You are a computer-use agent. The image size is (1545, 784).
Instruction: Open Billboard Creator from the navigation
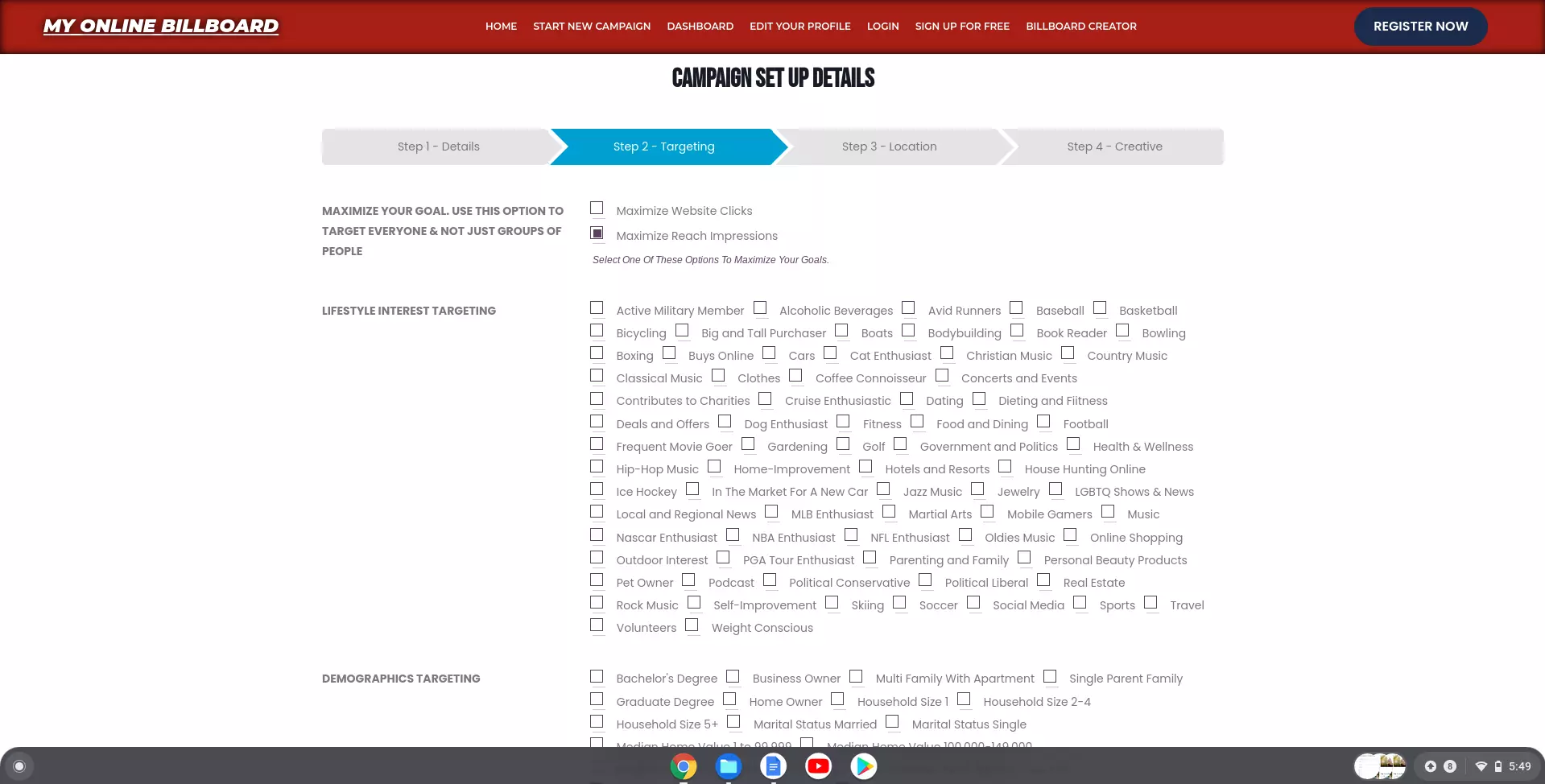click(x=1080, y=27)
